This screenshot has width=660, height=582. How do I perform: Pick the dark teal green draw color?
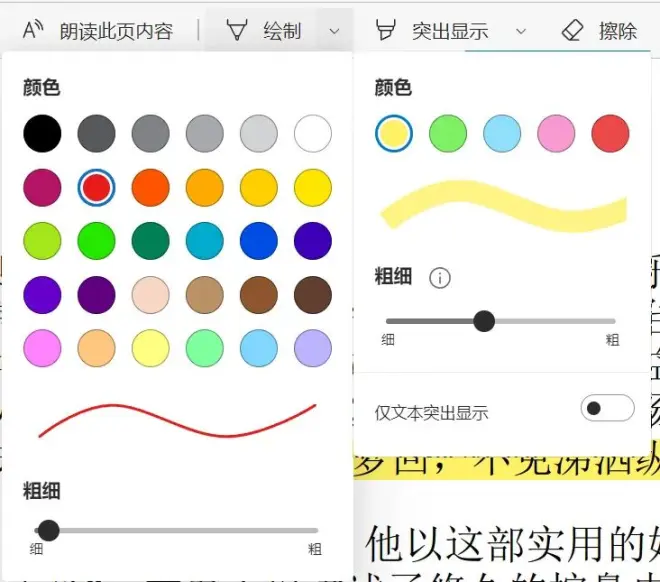click(151, 241)
